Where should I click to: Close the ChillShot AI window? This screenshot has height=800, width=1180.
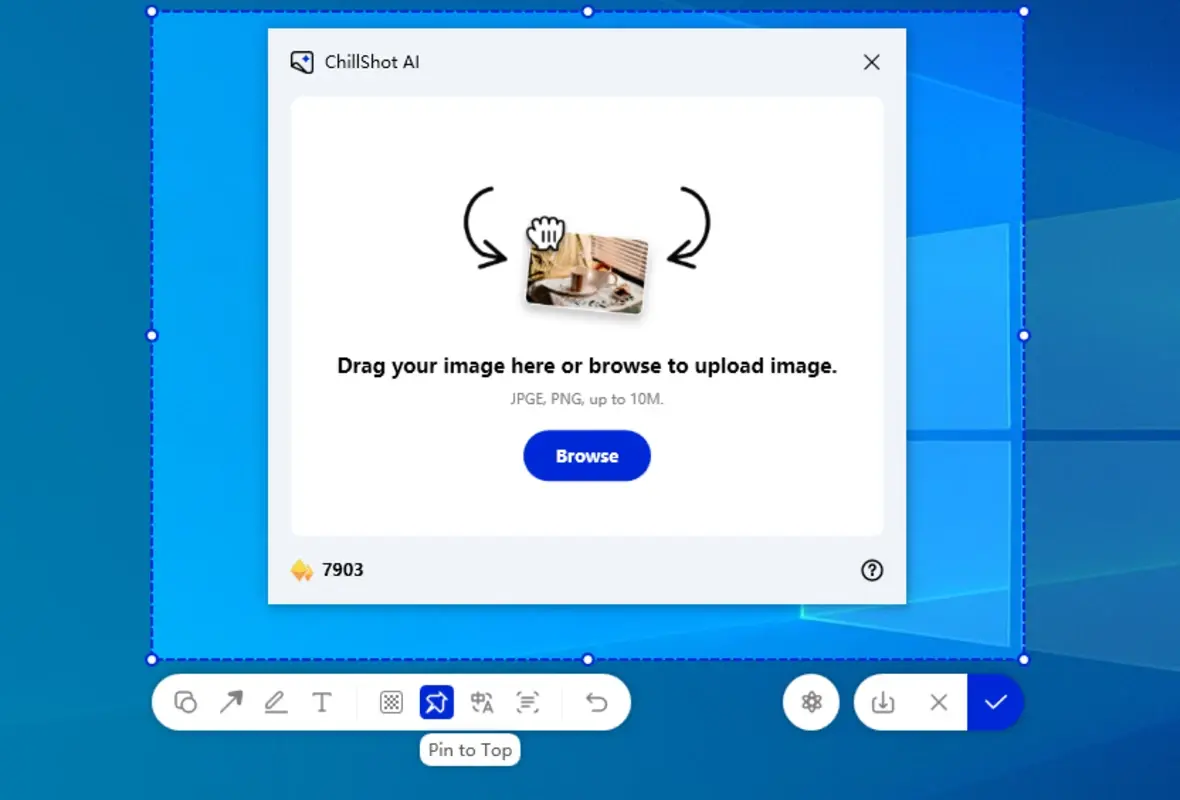(870, 62)
